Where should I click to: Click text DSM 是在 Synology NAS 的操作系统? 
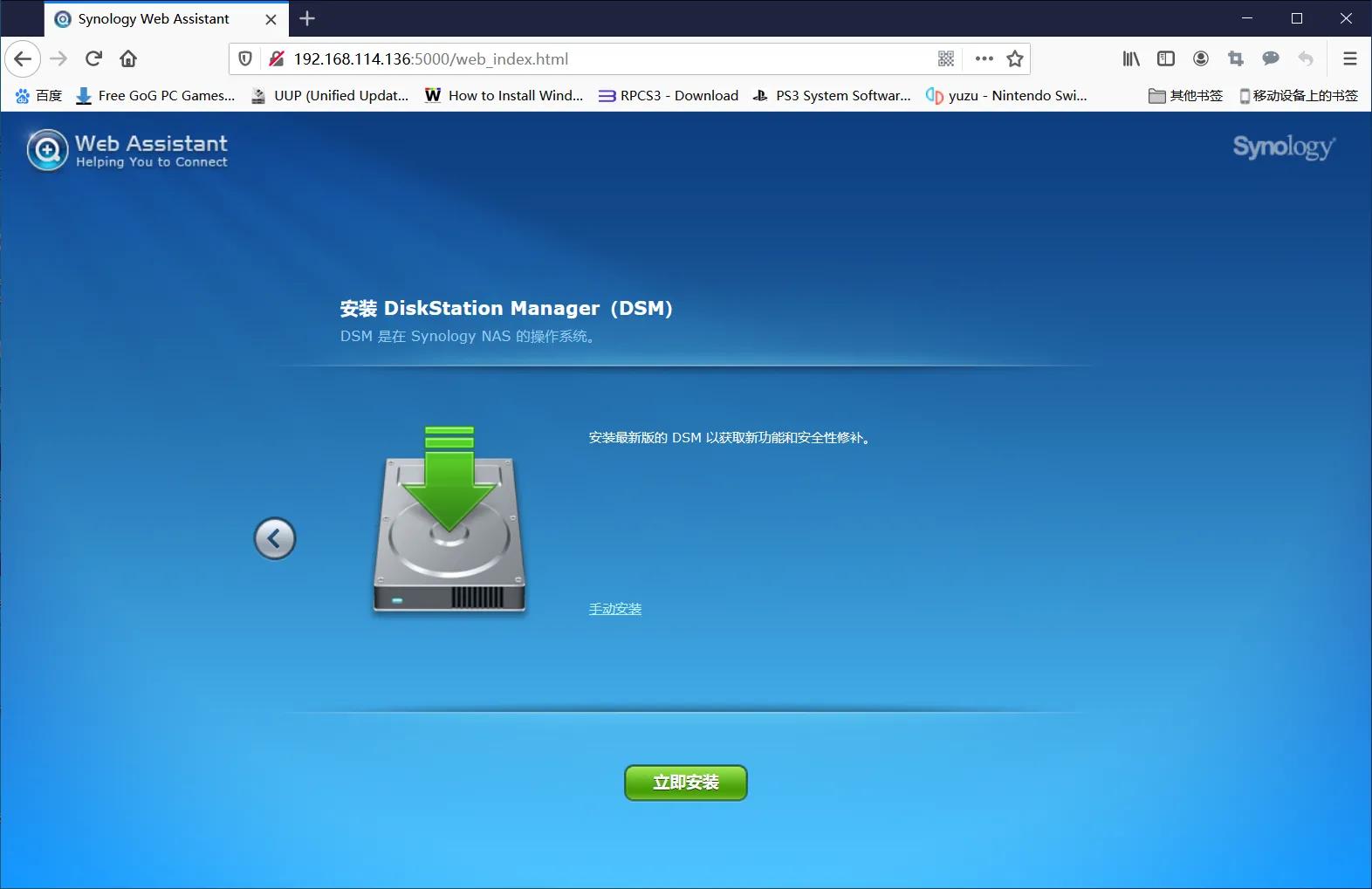tap(469, 337)
